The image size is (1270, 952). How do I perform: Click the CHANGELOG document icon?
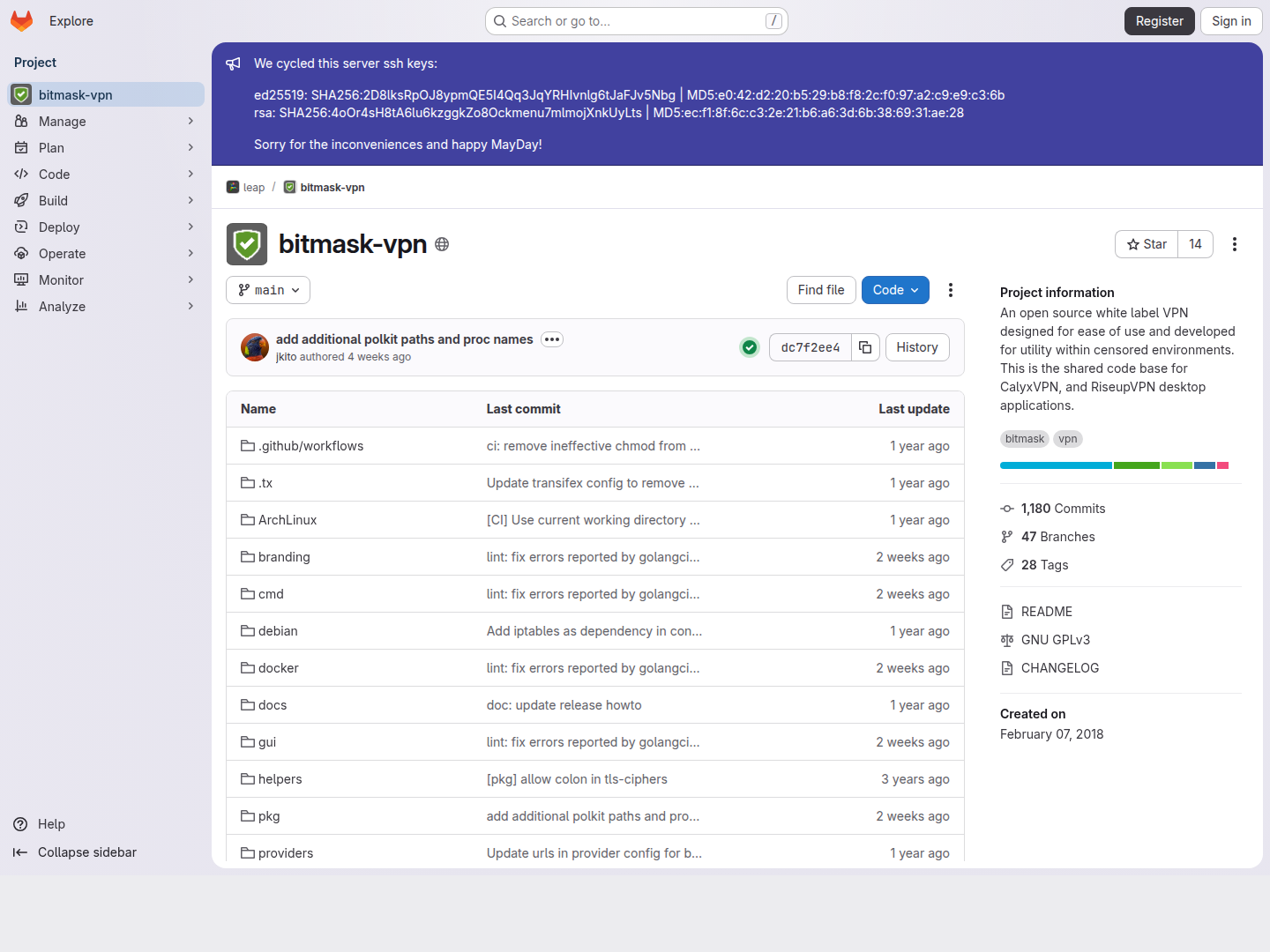point(1007,668)
